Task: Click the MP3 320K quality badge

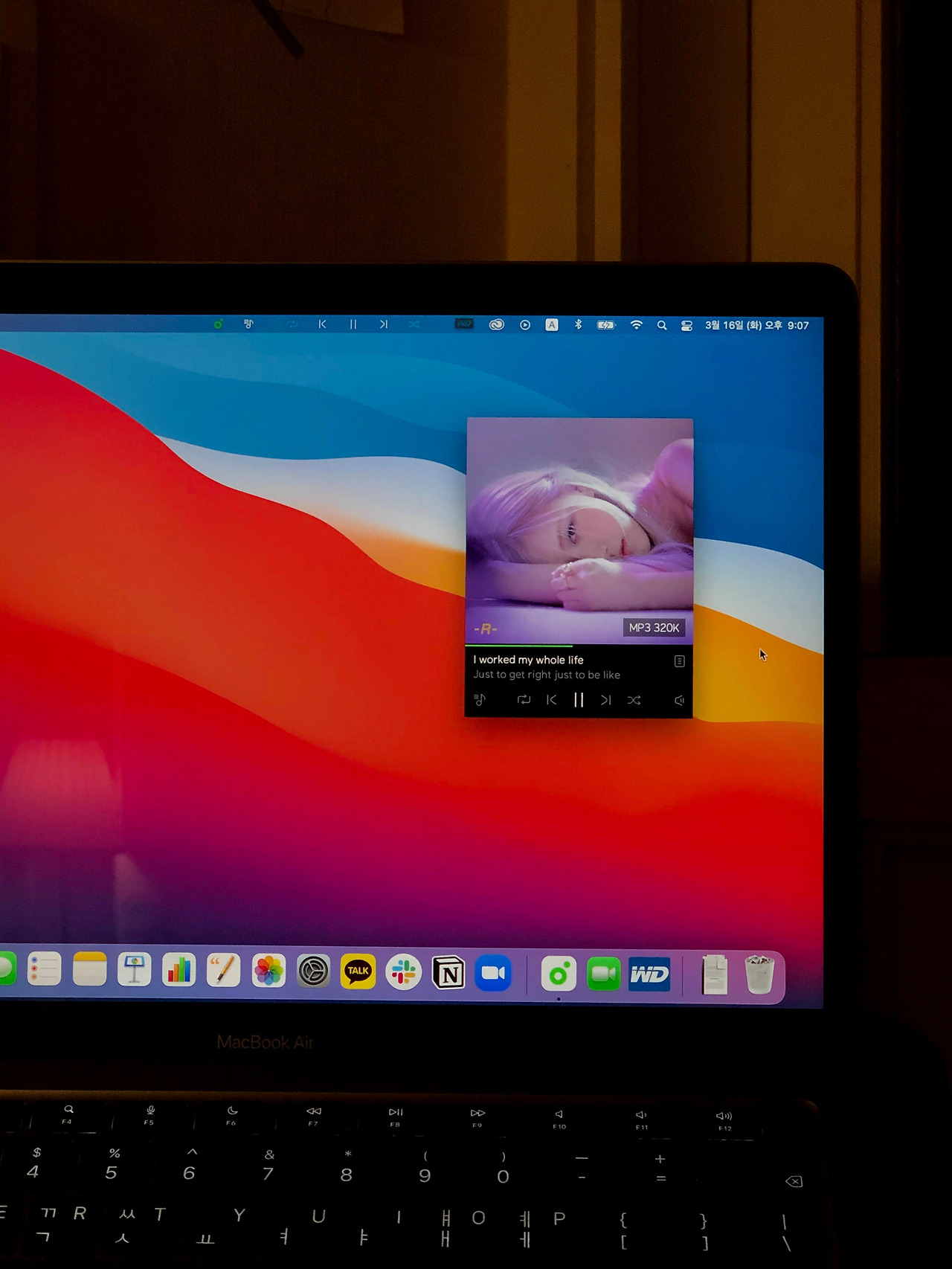Action: (654, 628)
